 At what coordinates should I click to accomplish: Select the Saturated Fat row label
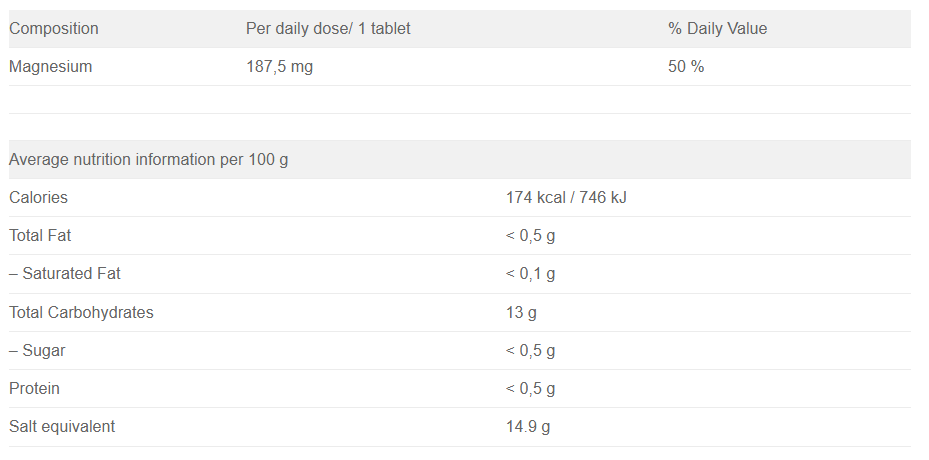[x=65, y=274]
